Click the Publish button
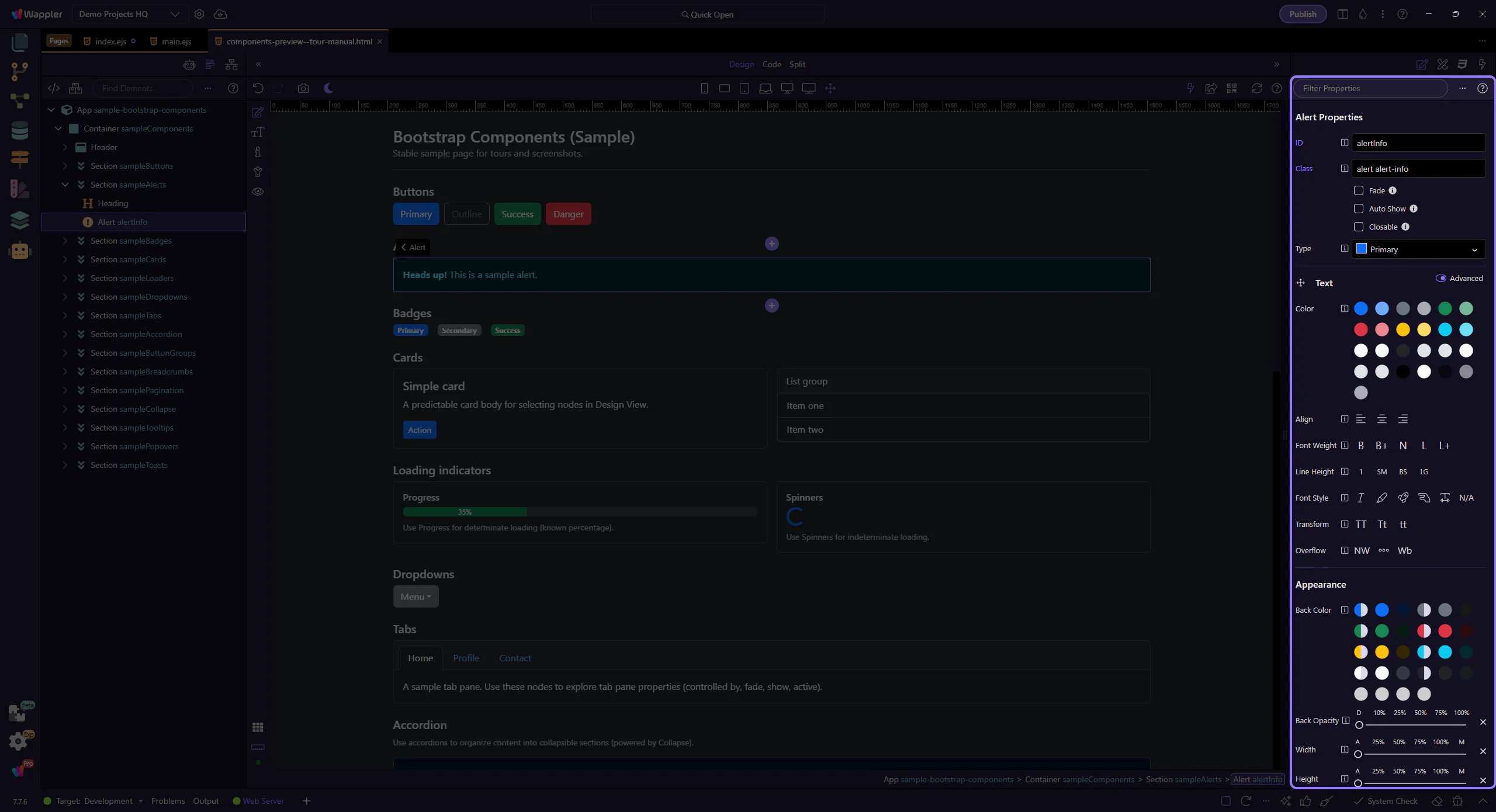 click(1303, 14)
